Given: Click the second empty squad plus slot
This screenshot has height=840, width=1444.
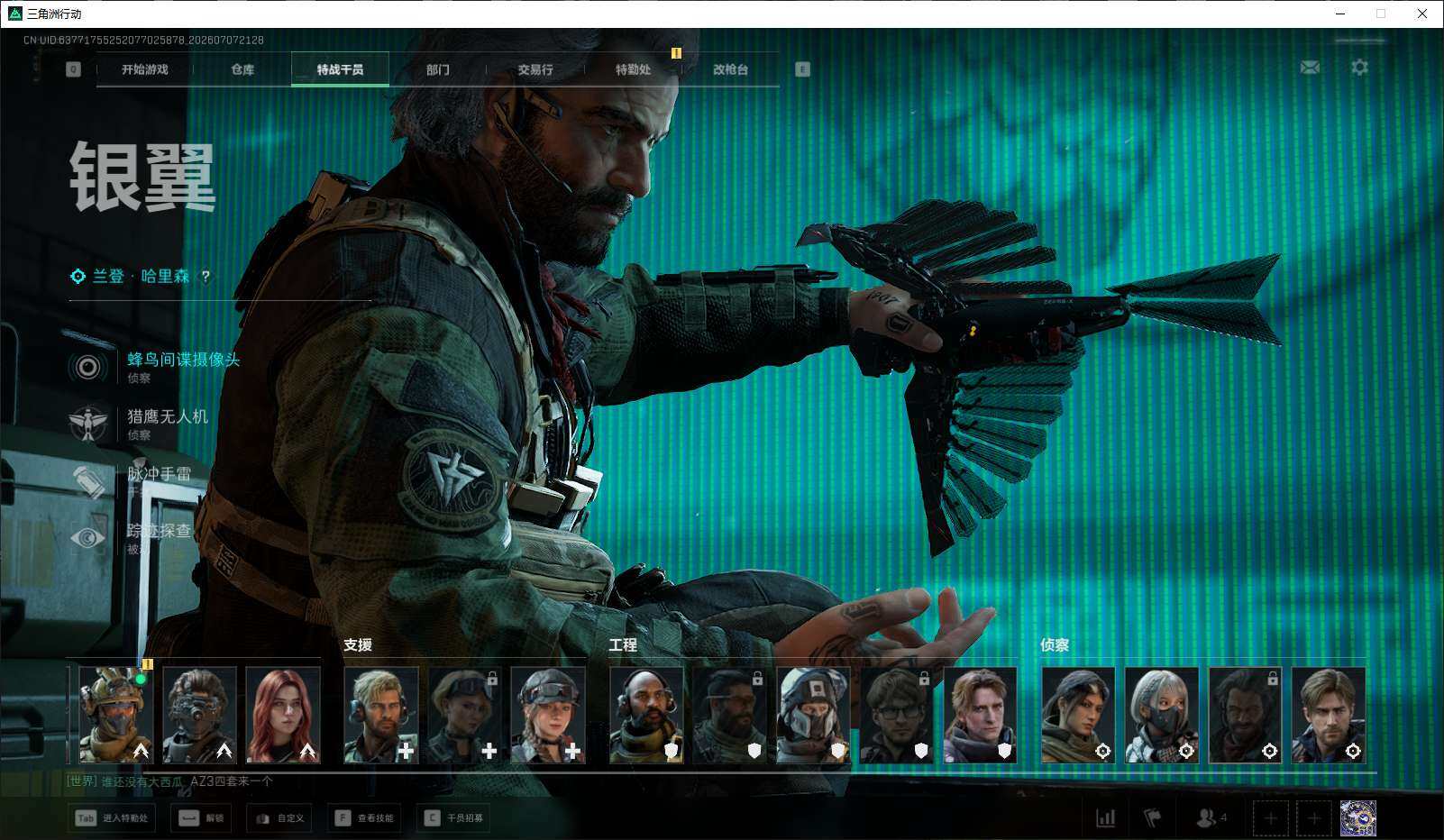Looking at the screenshot, I should coord(1314,818).
